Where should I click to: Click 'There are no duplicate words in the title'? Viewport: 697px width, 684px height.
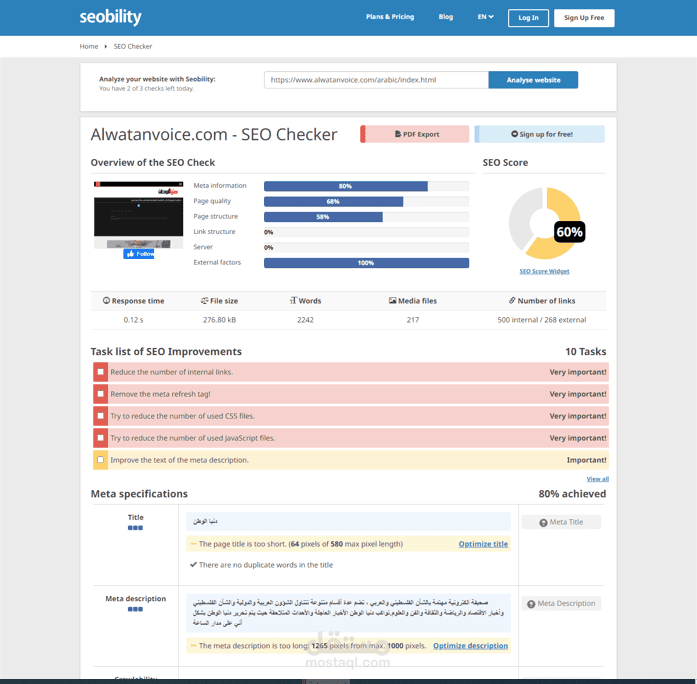point(266,565)
